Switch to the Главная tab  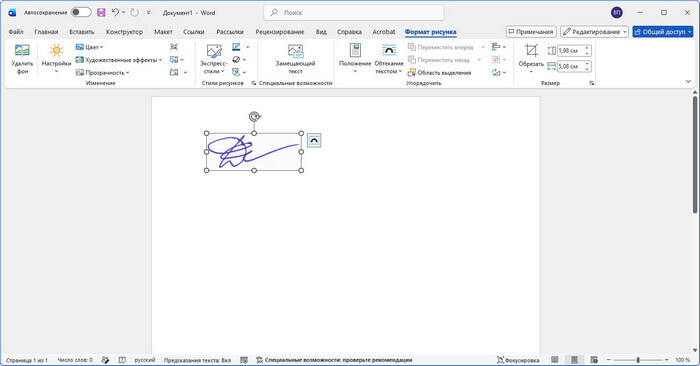click(46, 32)
